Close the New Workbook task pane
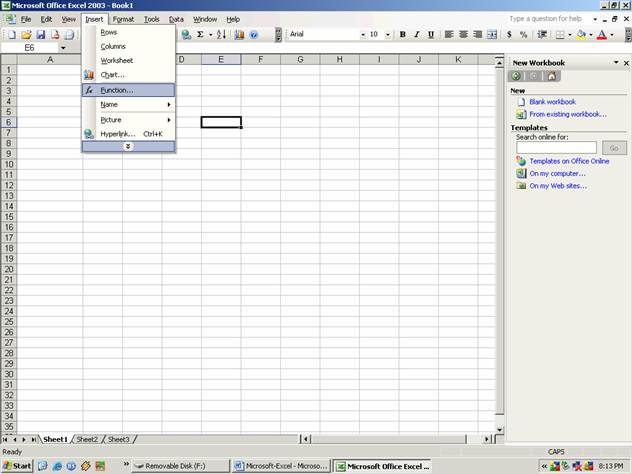The height and width of the screenshot is (474, 632). click(x=626, y=63)
